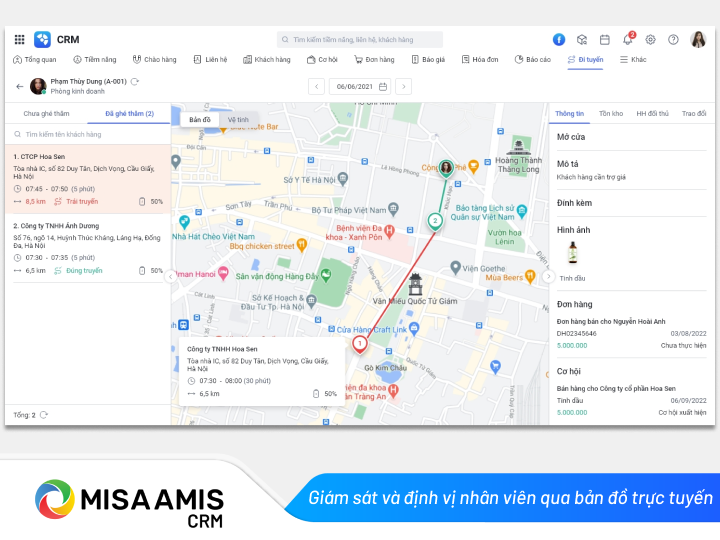Collapse the right information panel
The image size is (720, 540).
tap(548, 276)
